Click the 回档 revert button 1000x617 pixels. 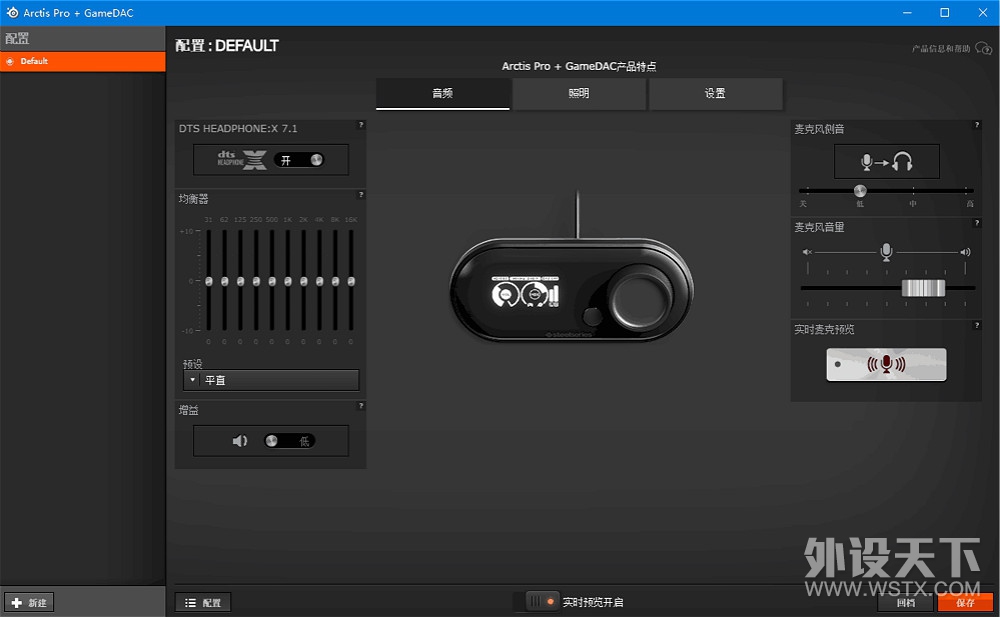coord(906,602)
